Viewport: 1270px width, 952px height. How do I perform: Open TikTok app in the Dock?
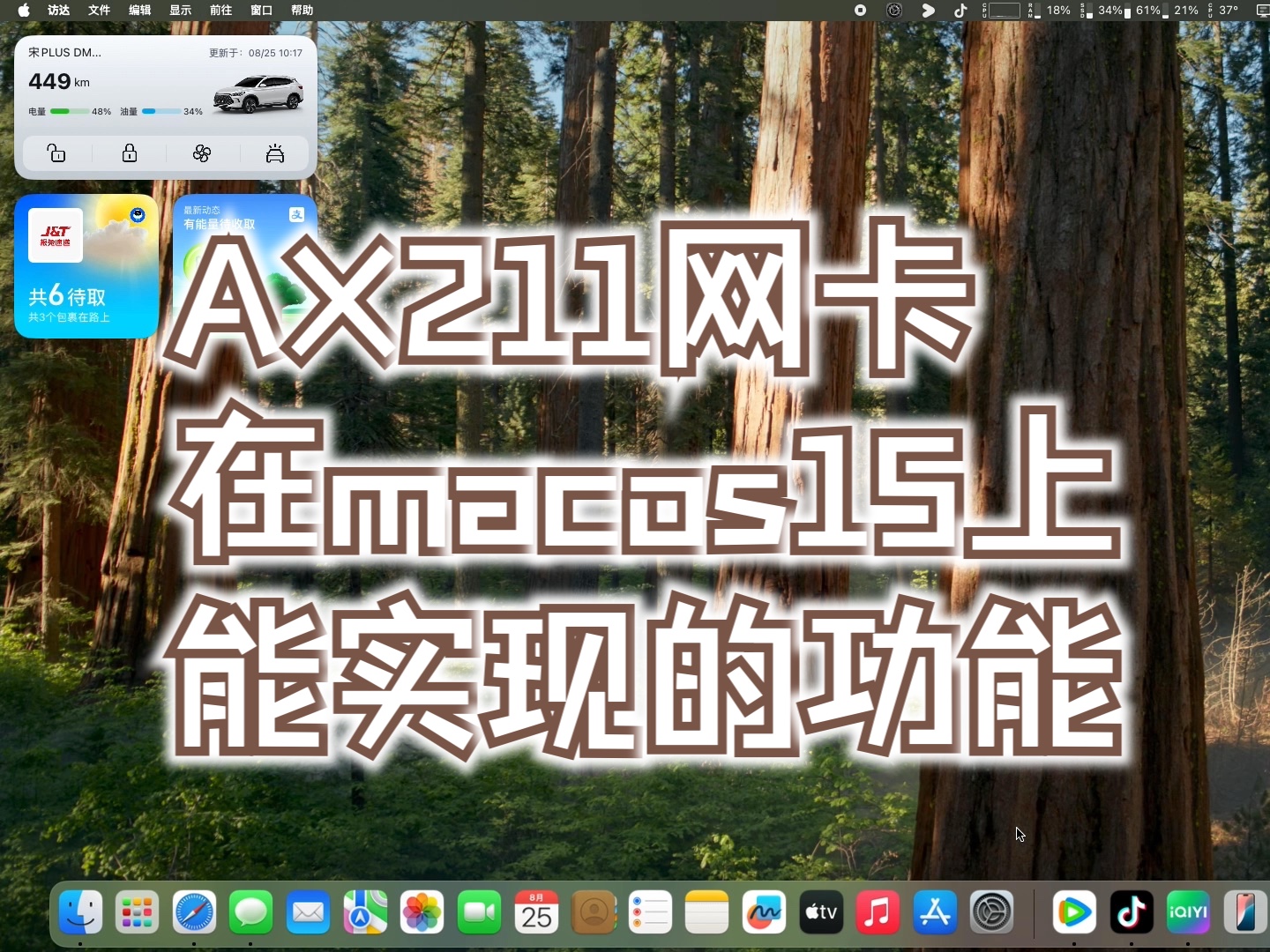pyautogui.click(x=1132, y=911)
